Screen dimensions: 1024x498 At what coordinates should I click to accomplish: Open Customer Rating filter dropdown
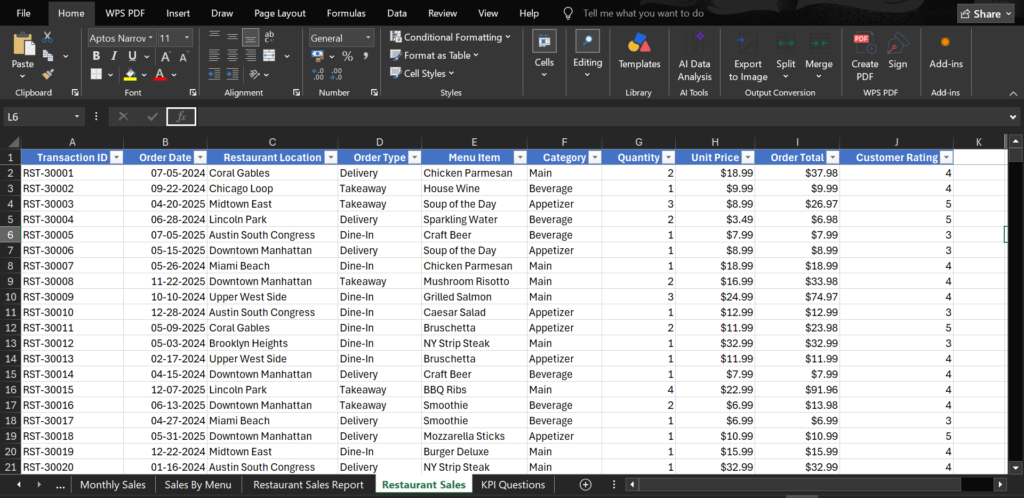tap(945, 157)
